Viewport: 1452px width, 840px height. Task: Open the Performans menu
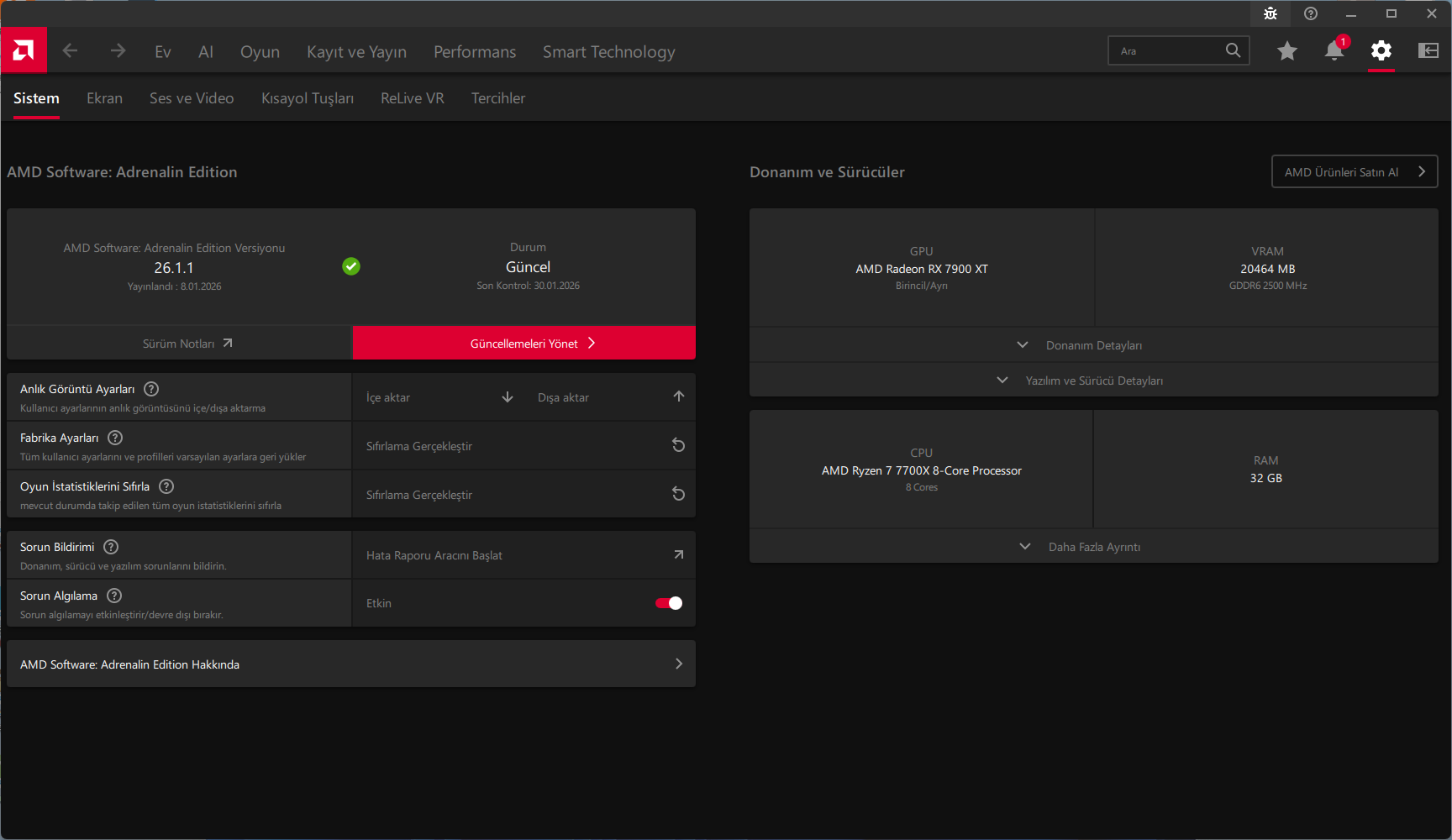pyautogui.click(x=475, y=52)
